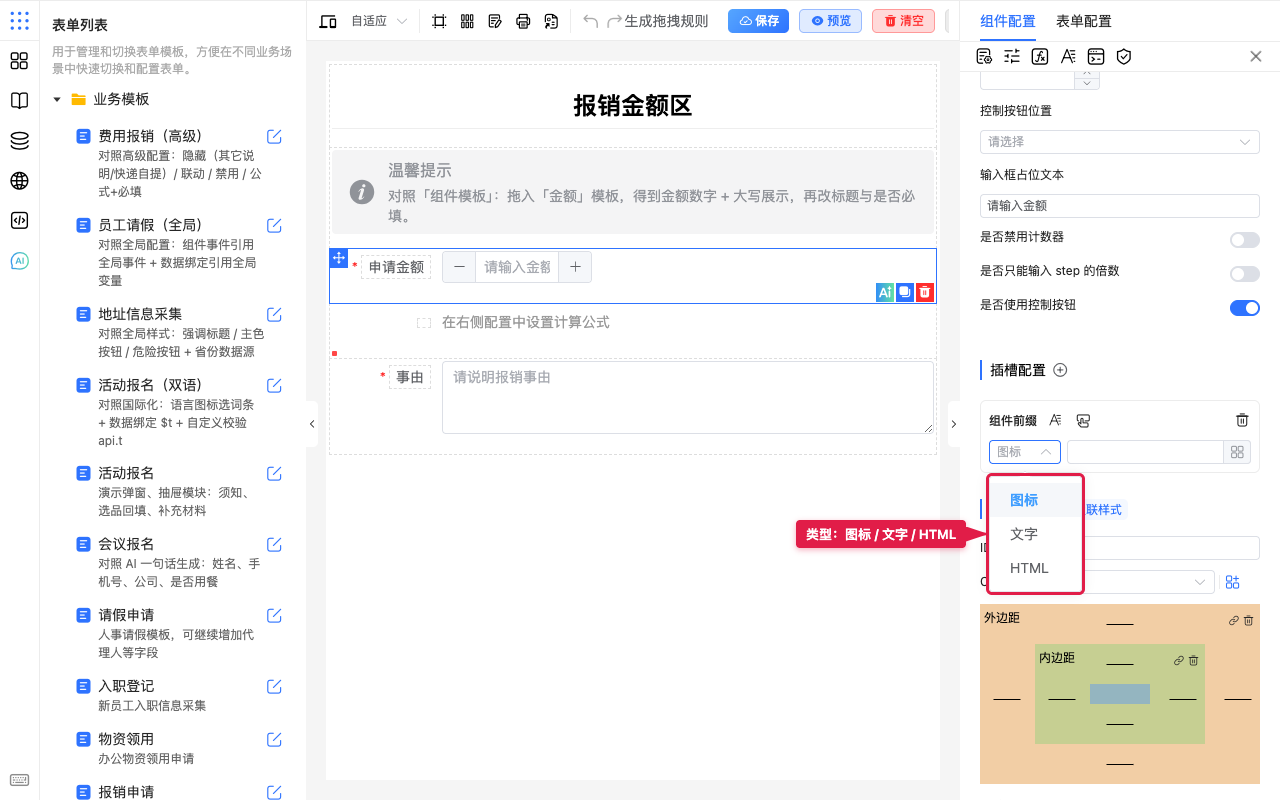Open the database sidebar icon

pos(19,141)
